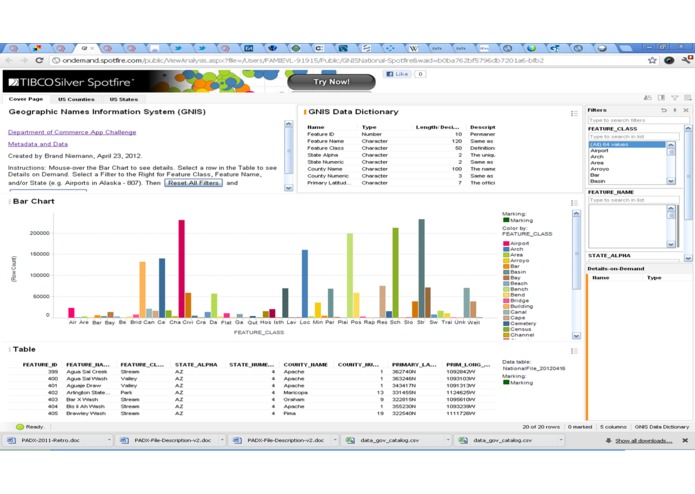This screenshot has height=494, width=695.
Task: Click the Airport pink legend swatch
Action: tap(506, 243)
